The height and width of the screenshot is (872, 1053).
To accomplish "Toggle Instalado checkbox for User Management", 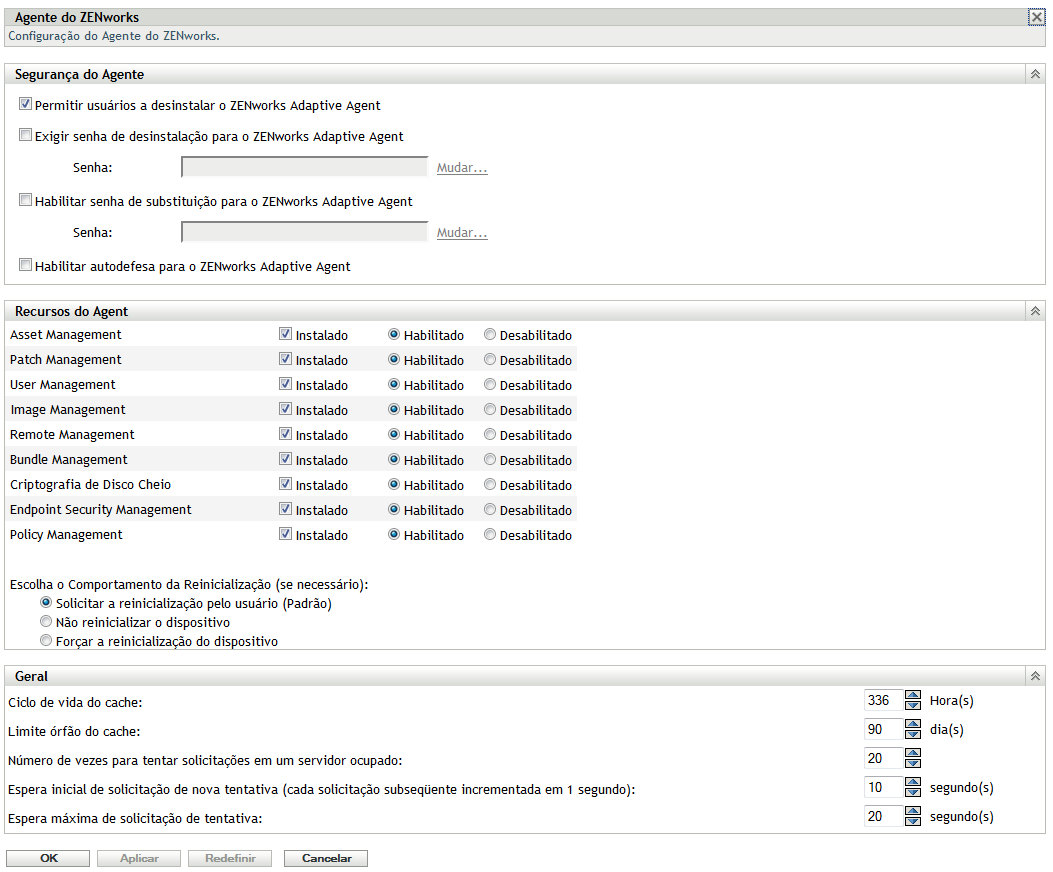I will [x=285, y=384].
